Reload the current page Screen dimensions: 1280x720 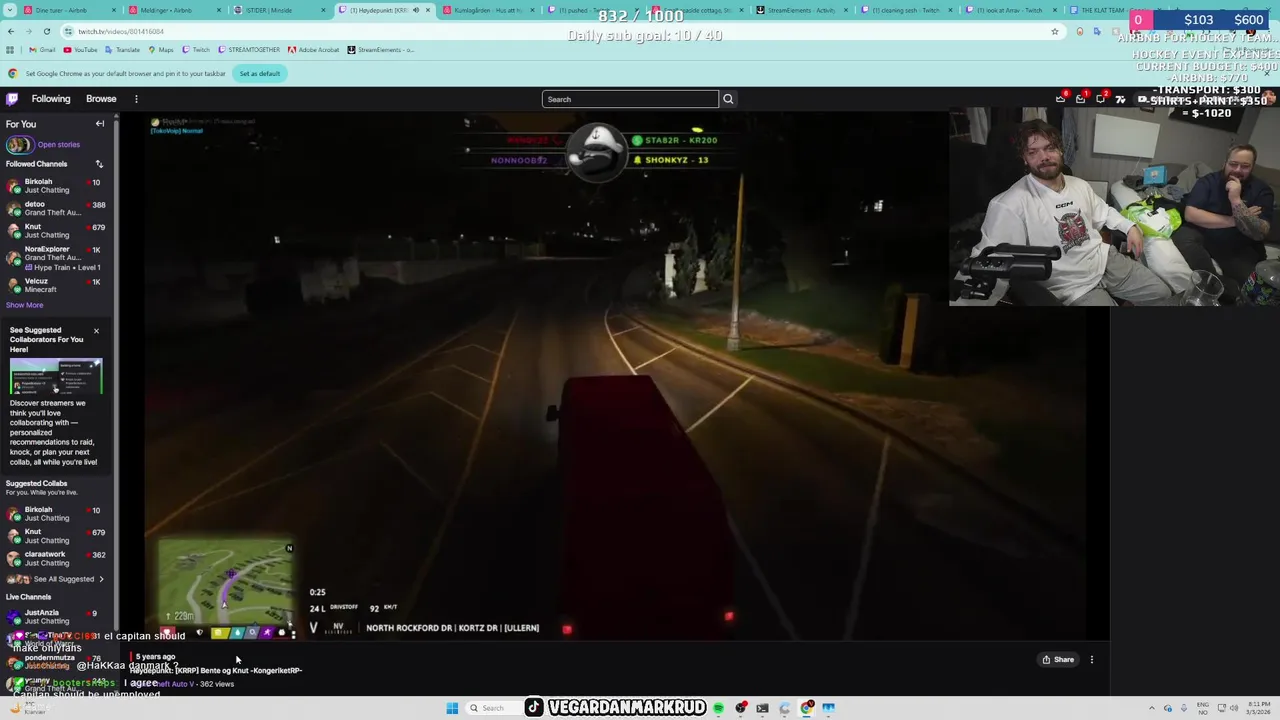coord(46,31)
